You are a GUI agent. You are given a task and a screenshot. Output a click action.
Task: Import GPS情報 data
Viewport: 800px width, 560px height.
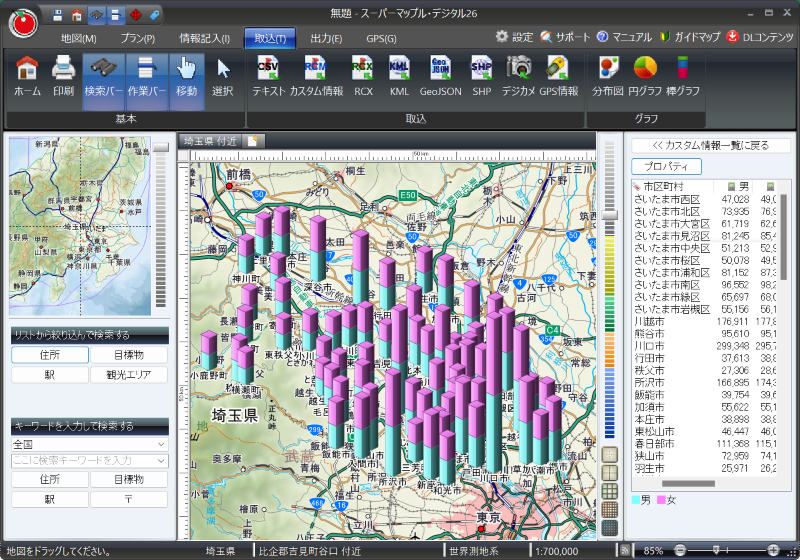[x=559, y=78]
